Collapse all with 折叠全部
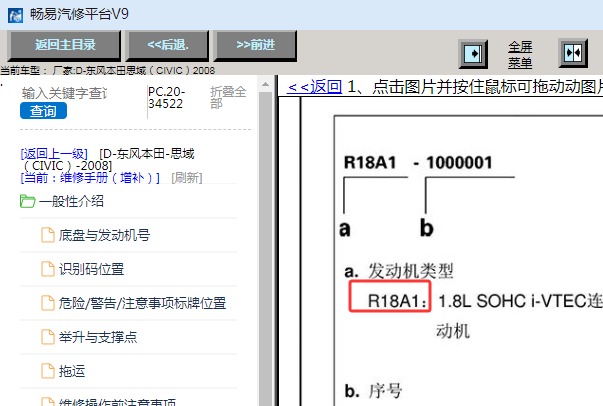The image size is (603, 406). (x=228, y=97)
